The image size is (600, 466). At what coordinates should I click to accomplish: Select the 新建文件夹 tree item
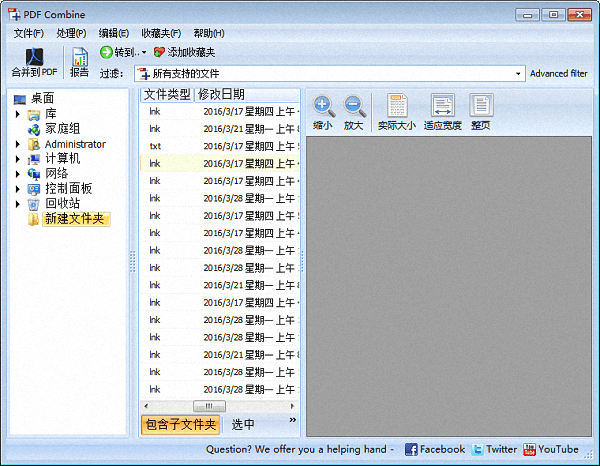coord(76,219)
